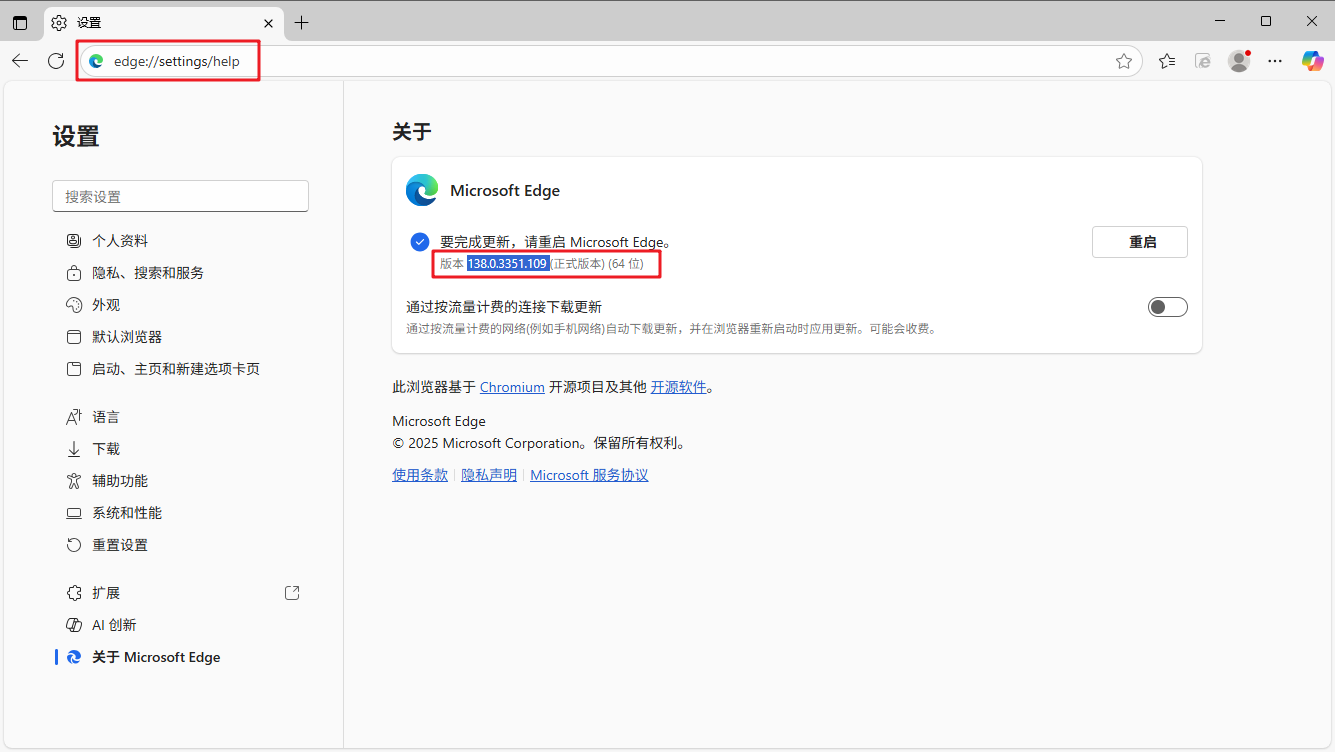Open 扩展 in the sidebar
This screenshot has height=752, width=1335.
coord(180,593)
